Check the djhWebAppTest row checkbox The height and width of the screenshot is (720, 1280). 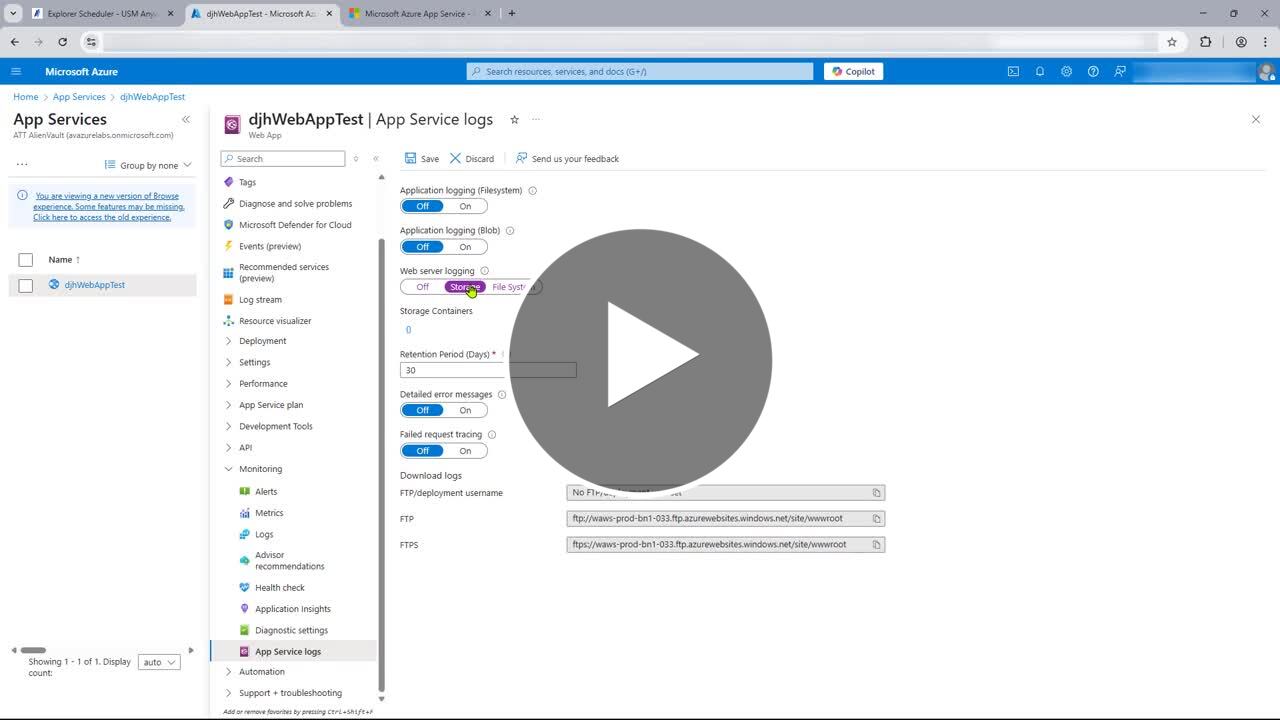click(26, 286)
